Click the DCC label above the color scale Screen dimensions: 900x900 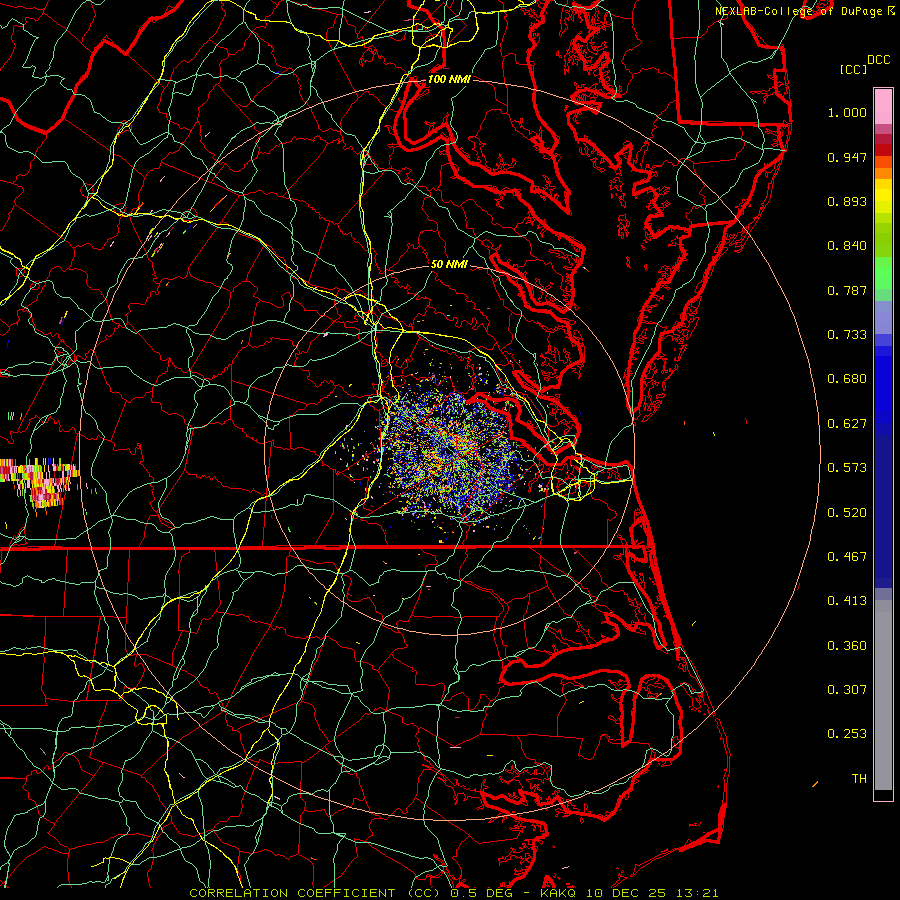878,60
